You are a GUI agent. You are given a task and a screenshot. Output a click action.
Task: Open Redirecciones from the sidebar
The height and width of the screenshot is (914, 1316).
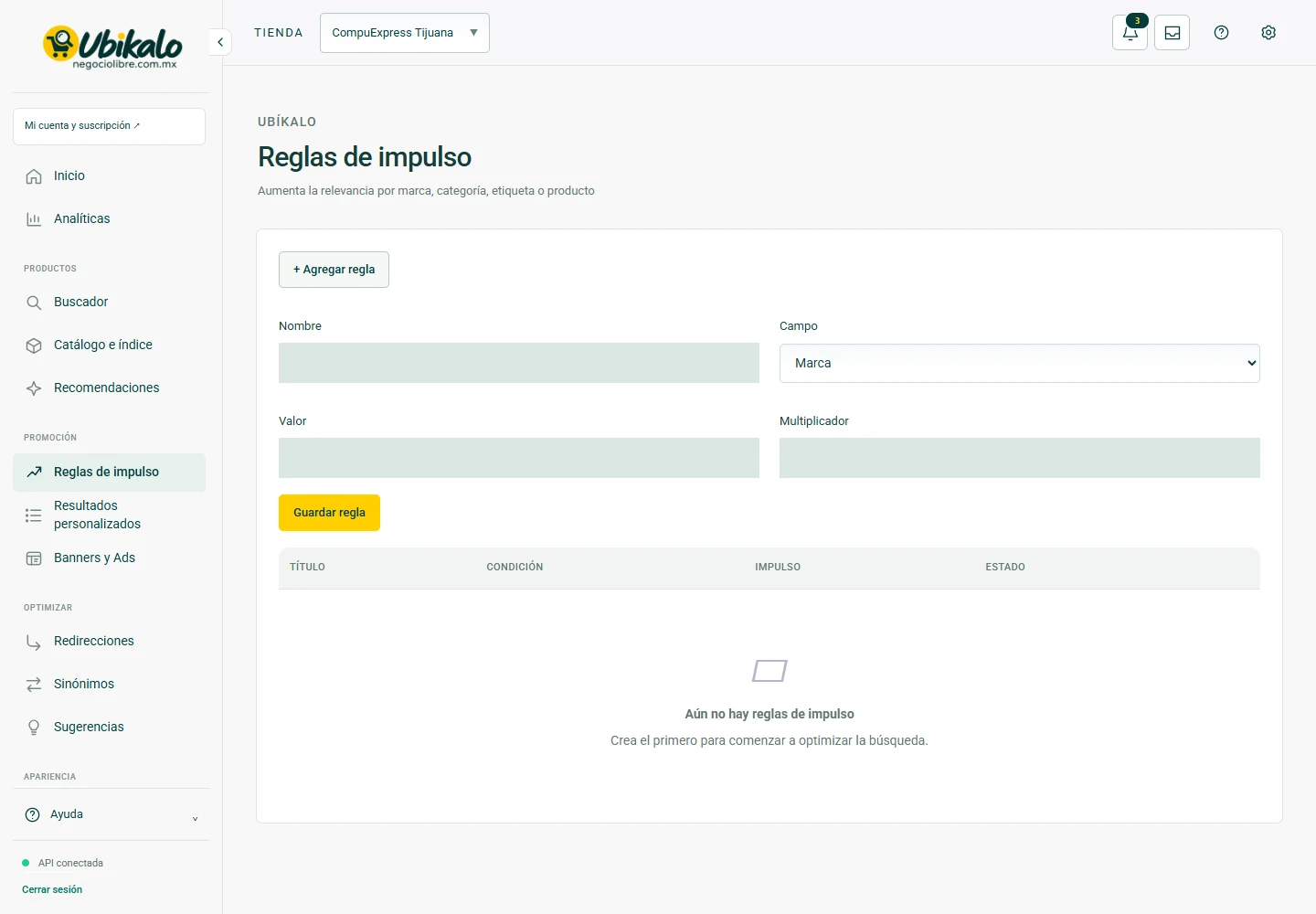point(110,642)
